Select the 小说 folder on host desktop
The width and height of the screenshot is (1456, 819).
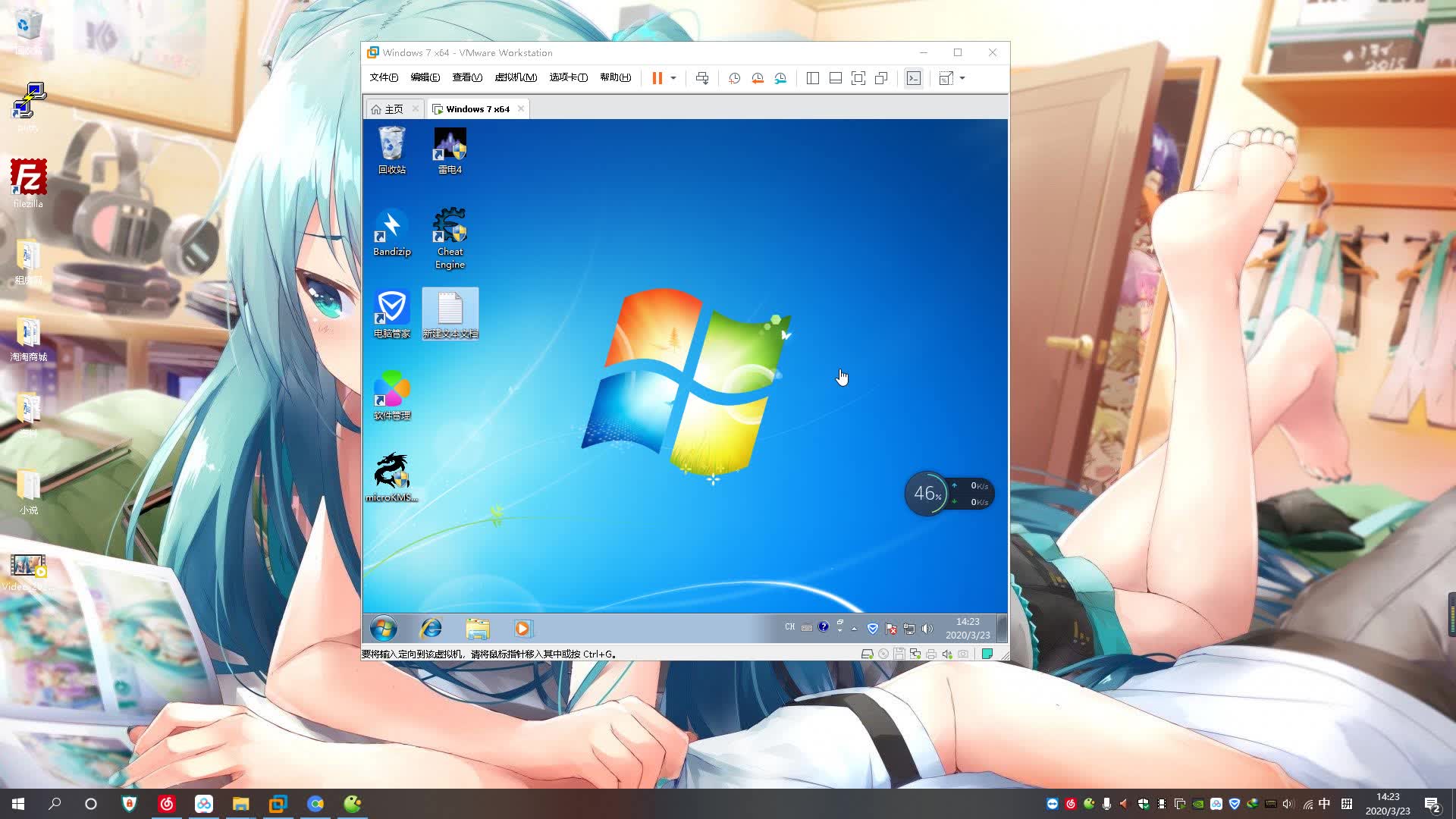click(28, 491)
